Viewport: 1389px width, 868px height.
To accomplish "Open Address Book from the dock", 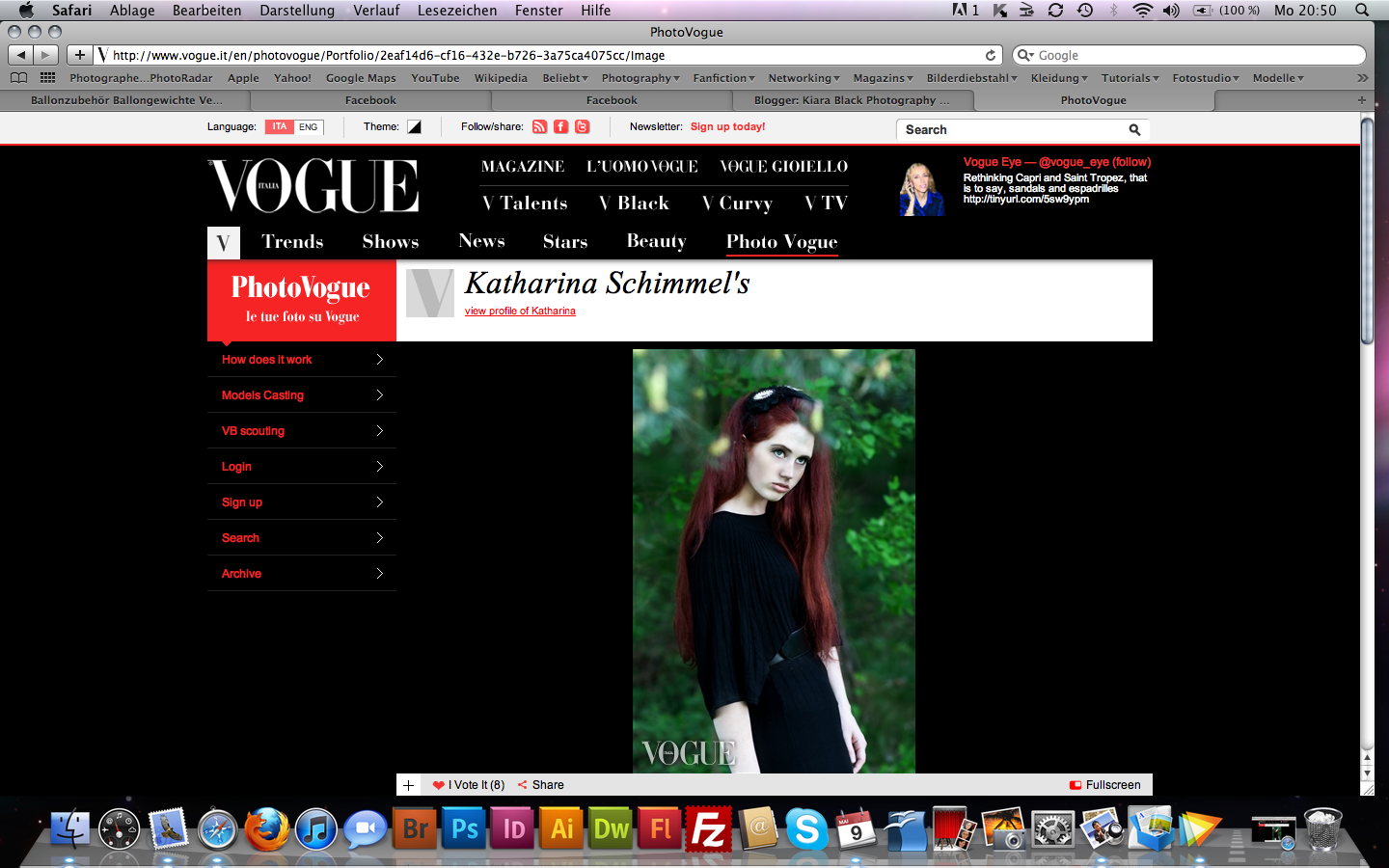I will (x=758, y=828).
